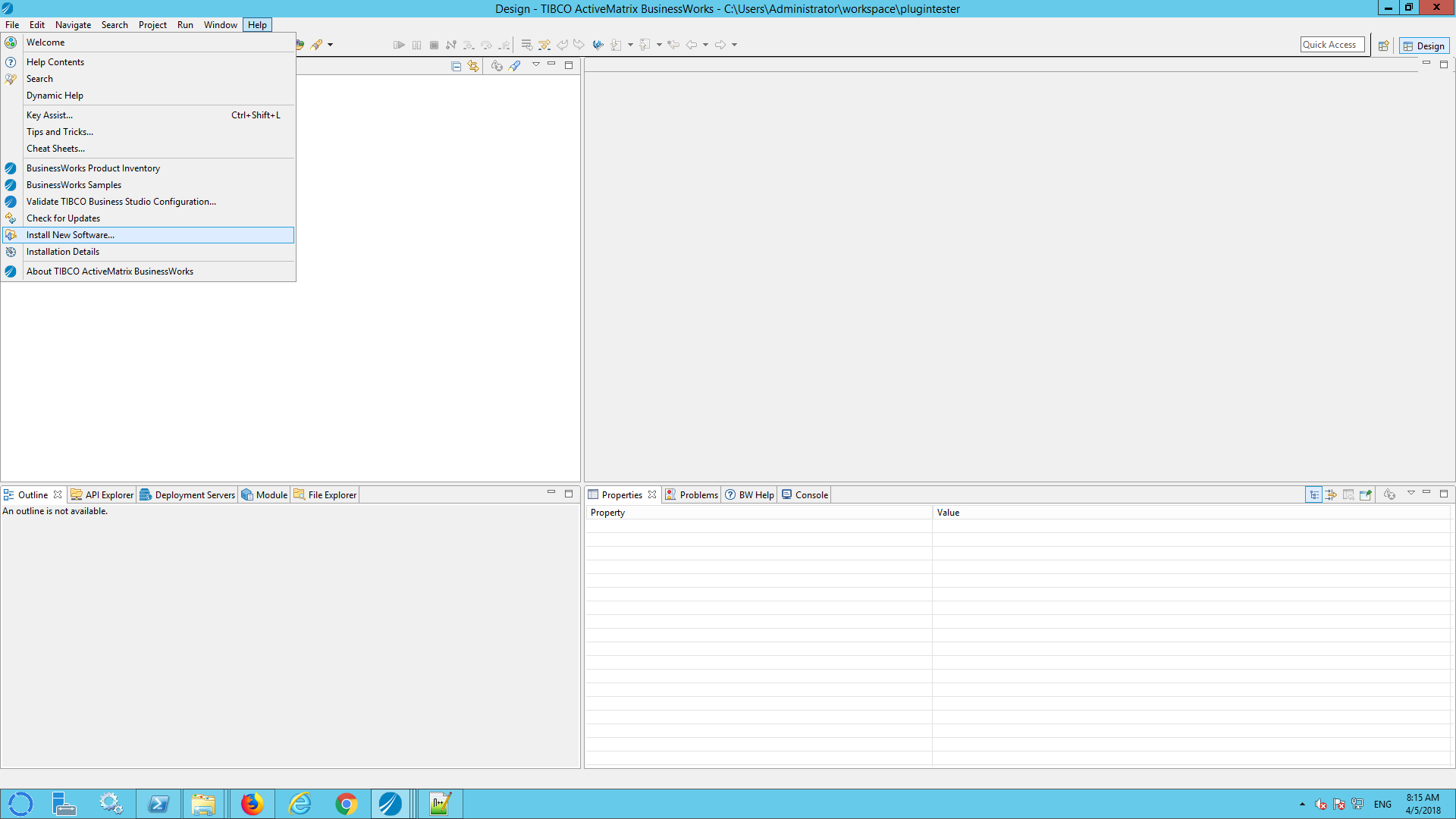Click the Quick Access search field
1456x819 pixels.
(1332, 45)
